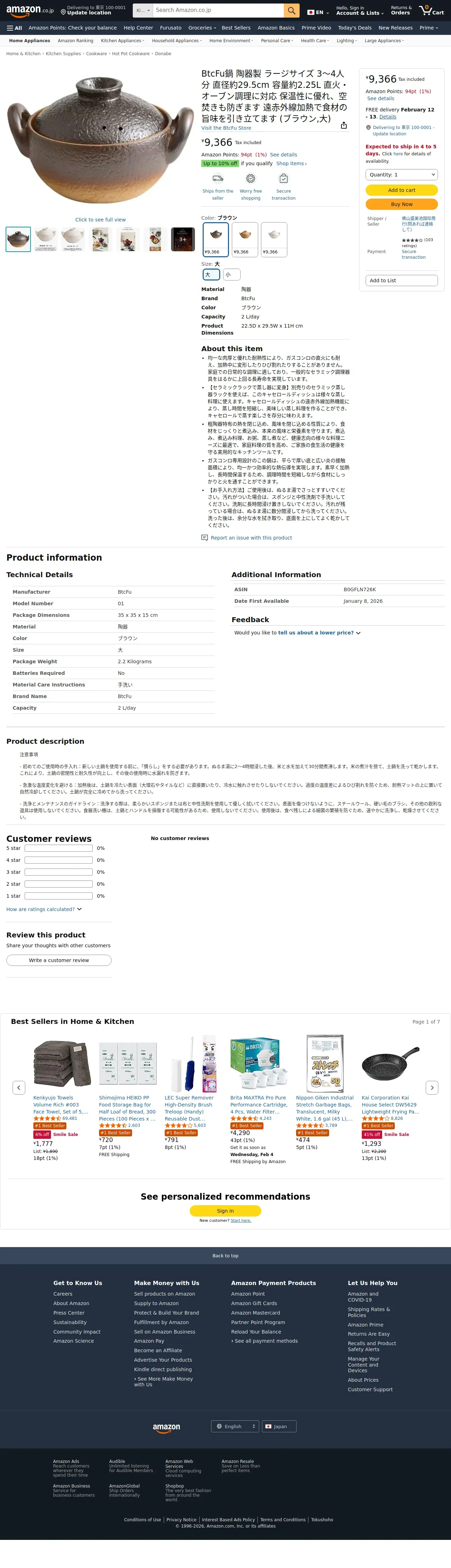Click the seller four-star rating icons
Viewport: 451px width, 1568px height.
point(412,240)
